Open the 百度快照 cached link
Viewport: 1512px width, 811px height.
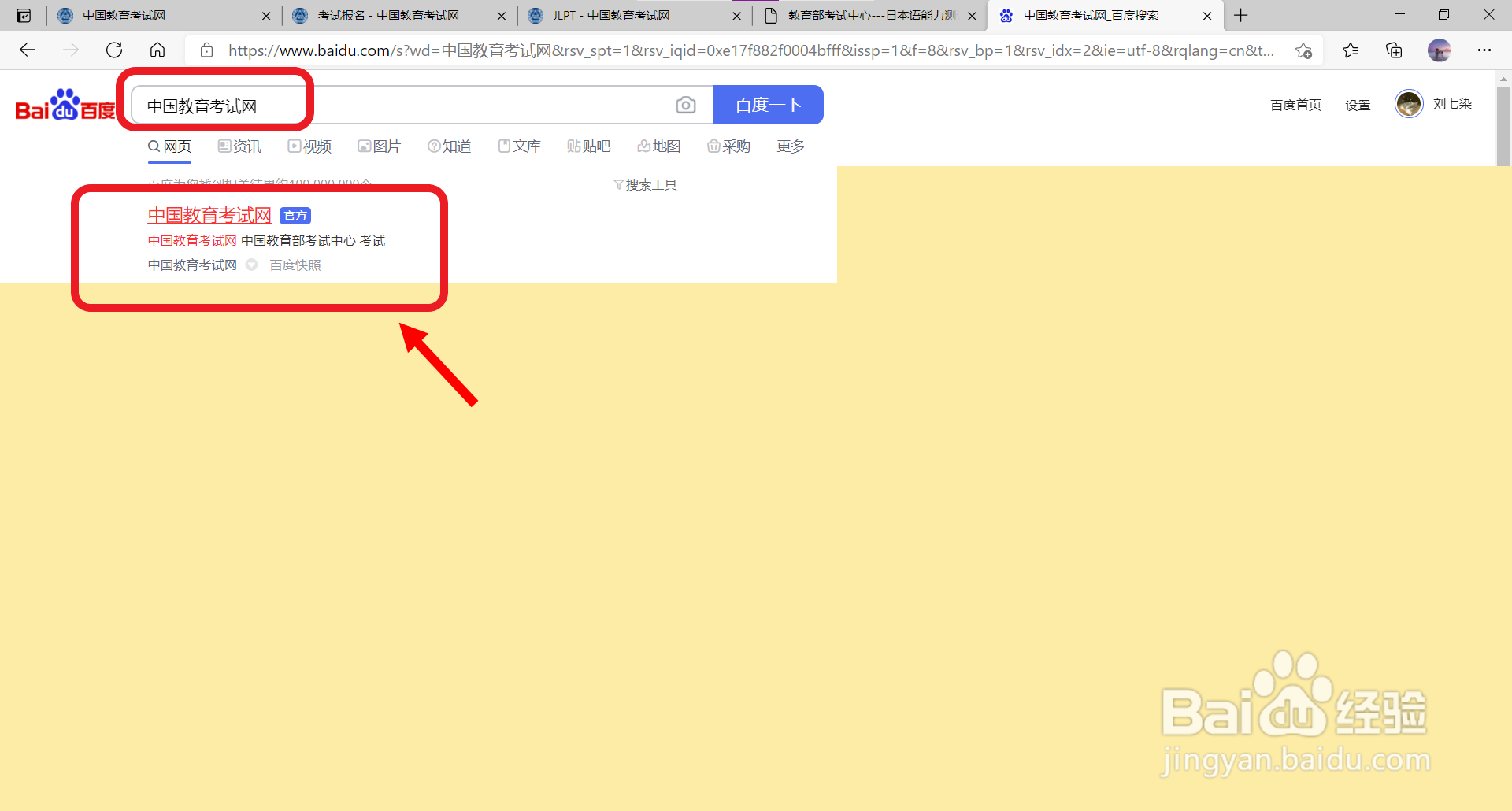pyautogui.click(x=295, y=265)
